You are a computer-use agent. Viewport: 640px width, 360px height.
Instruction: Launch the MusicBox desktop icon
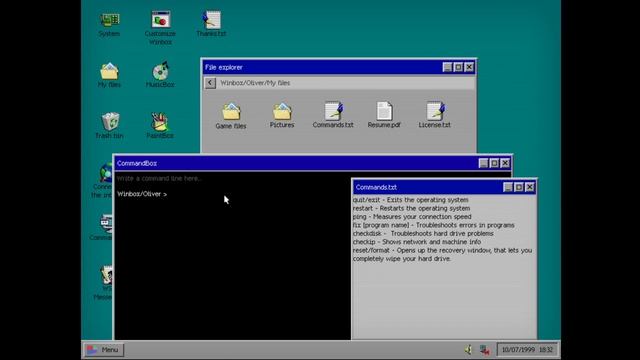tap(160, 75)
